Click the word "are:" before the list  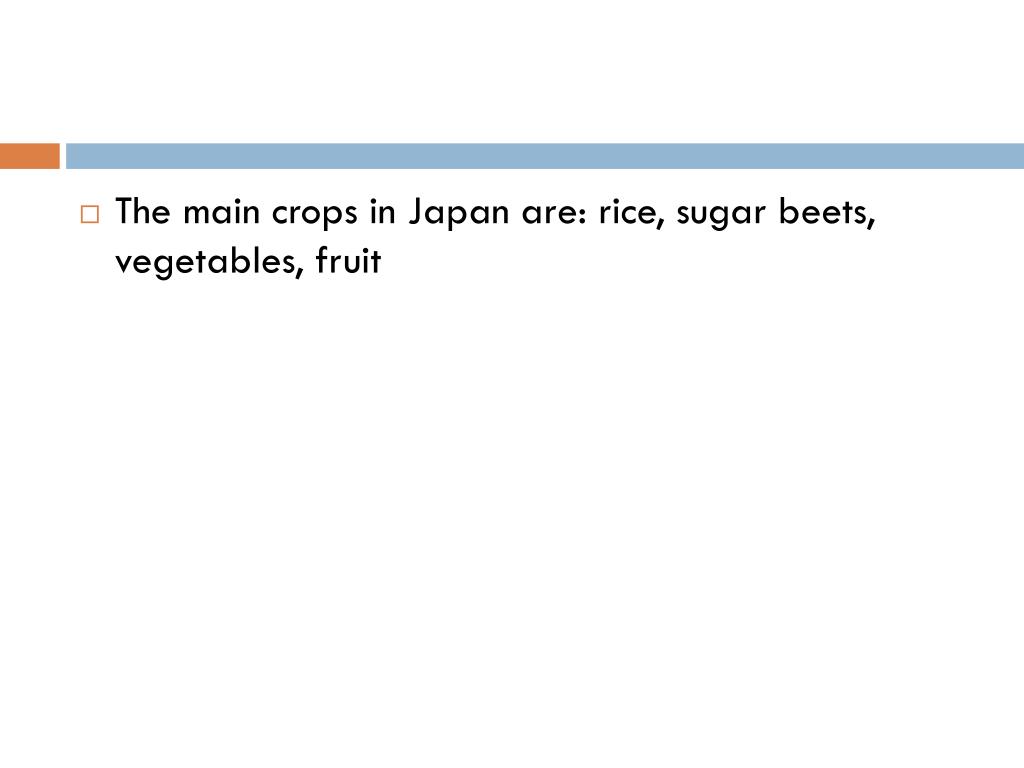[x=554, y=214]
